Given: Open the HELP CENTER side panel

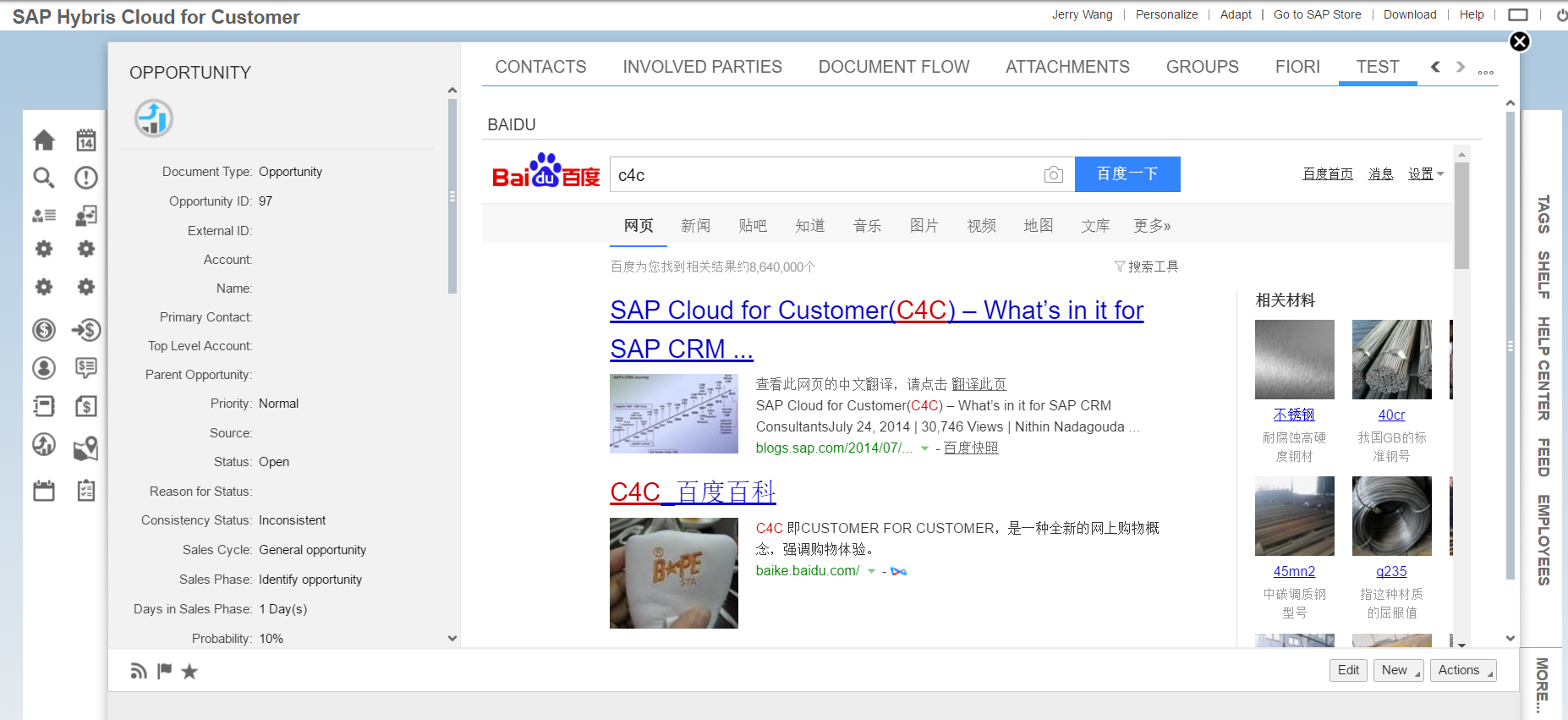Looking at the screenshot, I should click(1543, 368).
